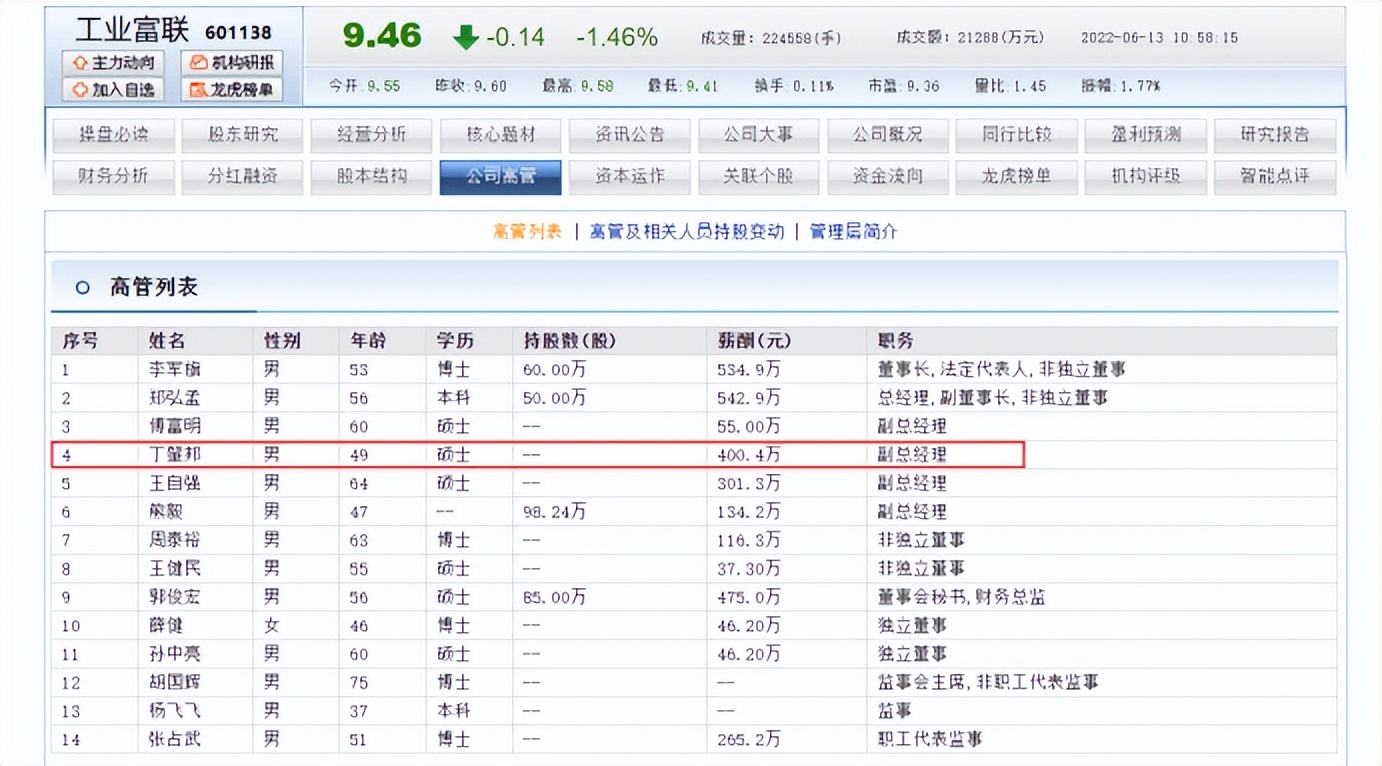Select the 盈利预测 tab
This screenshot has width=1382, height=766.
point(1146,134)
